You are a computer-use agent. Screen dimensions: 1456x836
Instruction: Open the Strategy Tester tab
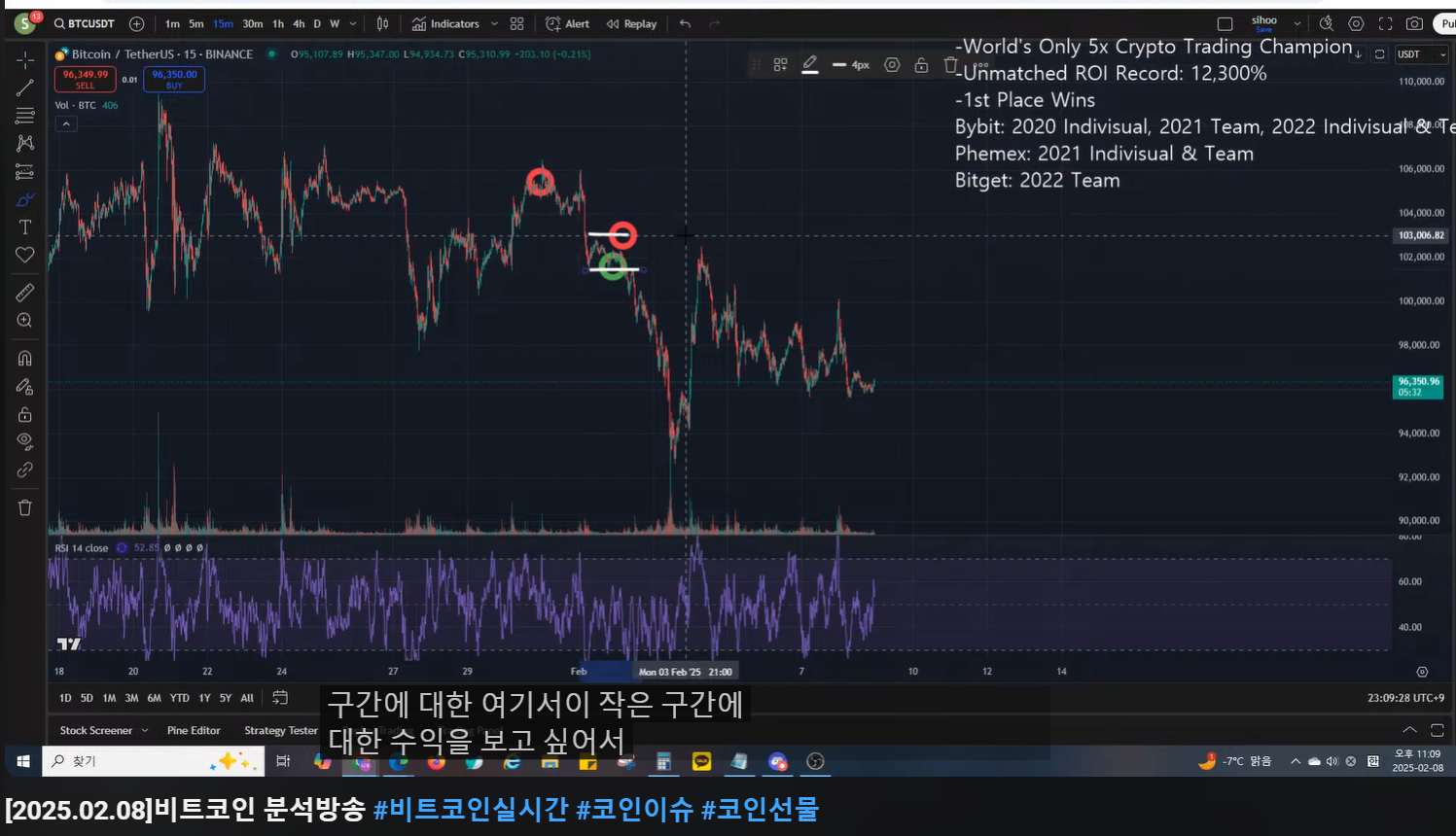[x=281, y=730]
